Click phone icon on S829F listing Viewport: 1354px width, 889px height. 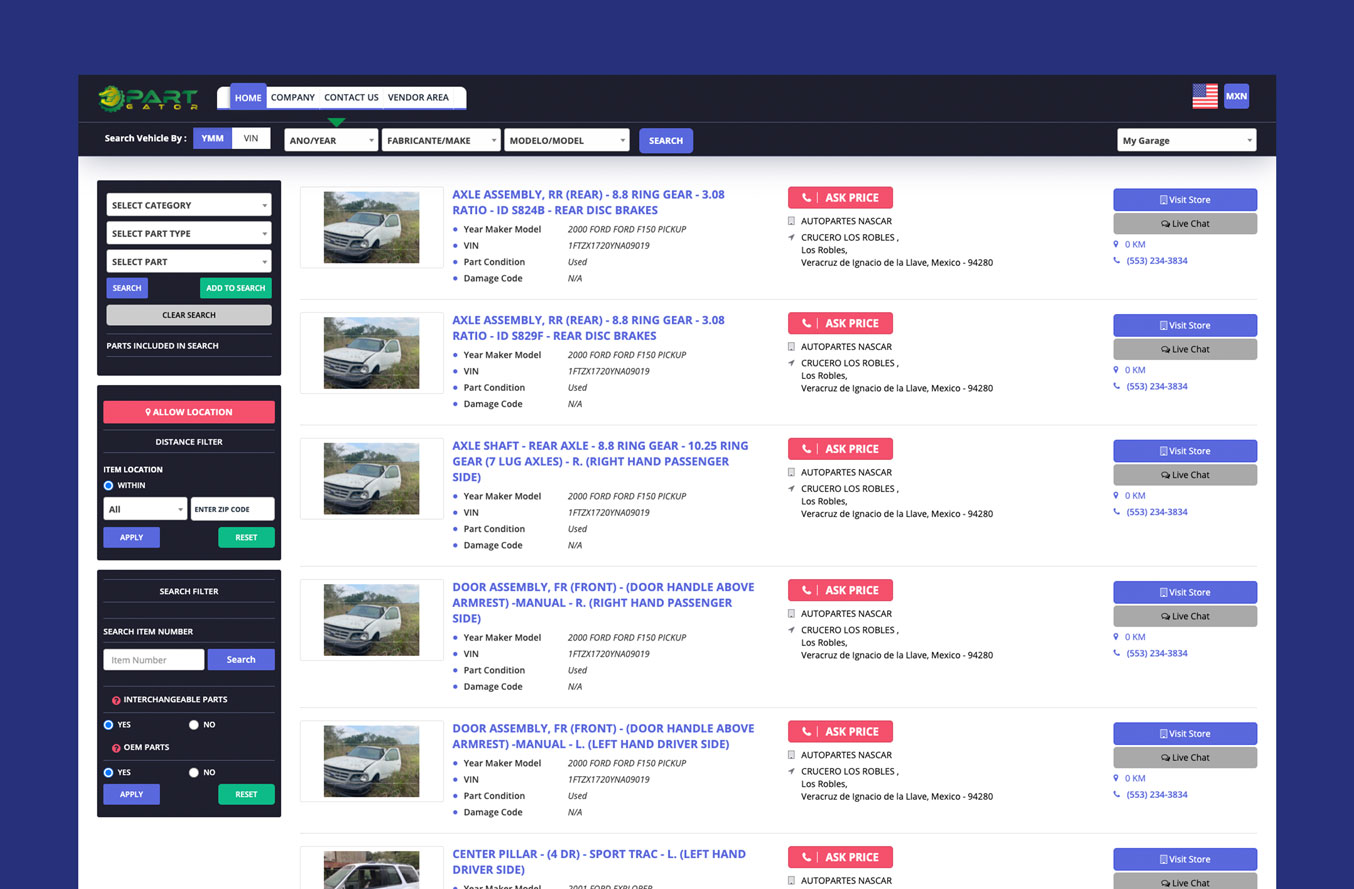click(x=1117, y=386)
